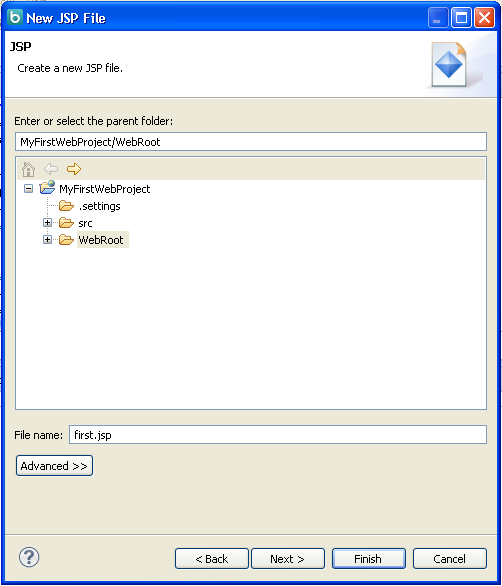Click the application logo in title bar
Viewport: 502px width, 586px height.
pyautogui.click(x=15, y=17)
